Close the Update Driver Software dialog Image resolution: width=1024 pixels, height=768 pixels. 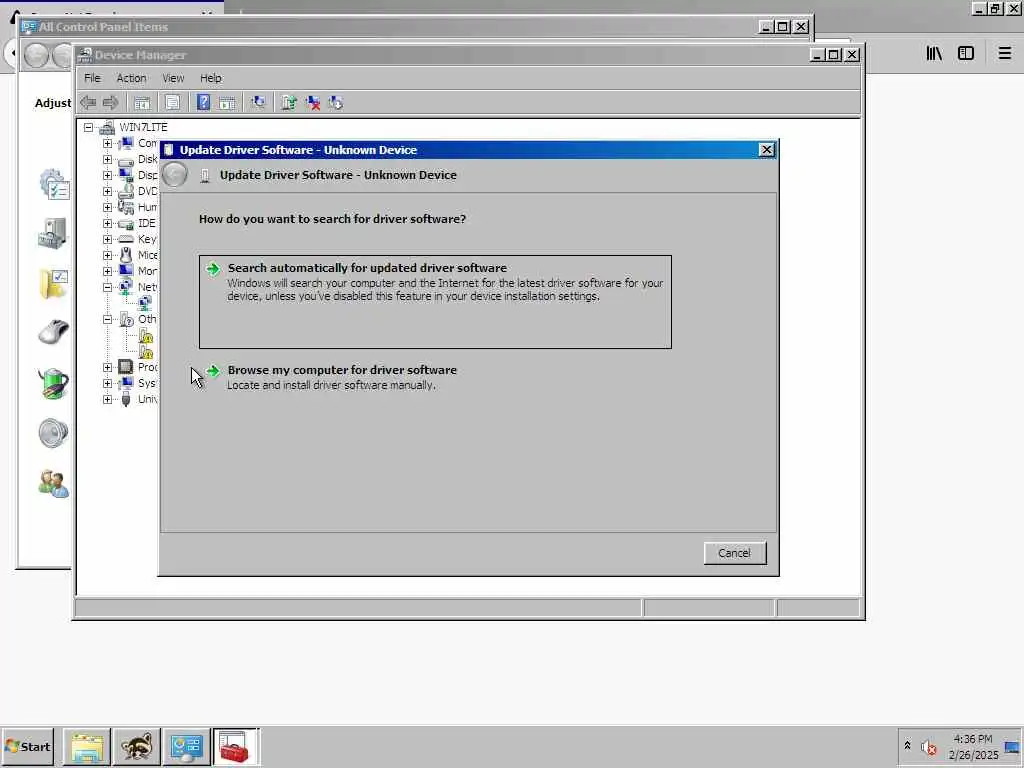(767, 150)
